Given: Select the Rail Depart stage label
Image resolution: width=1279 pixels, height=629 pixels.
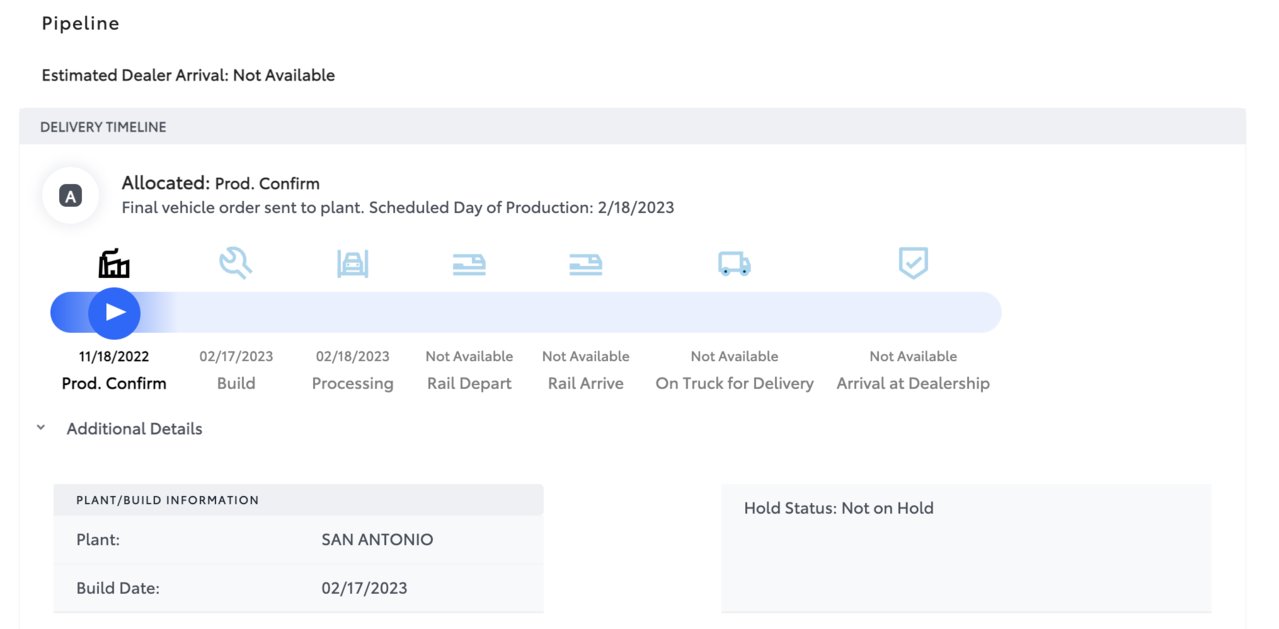Looking at the screenshot, I should click(x=469, y=383).
